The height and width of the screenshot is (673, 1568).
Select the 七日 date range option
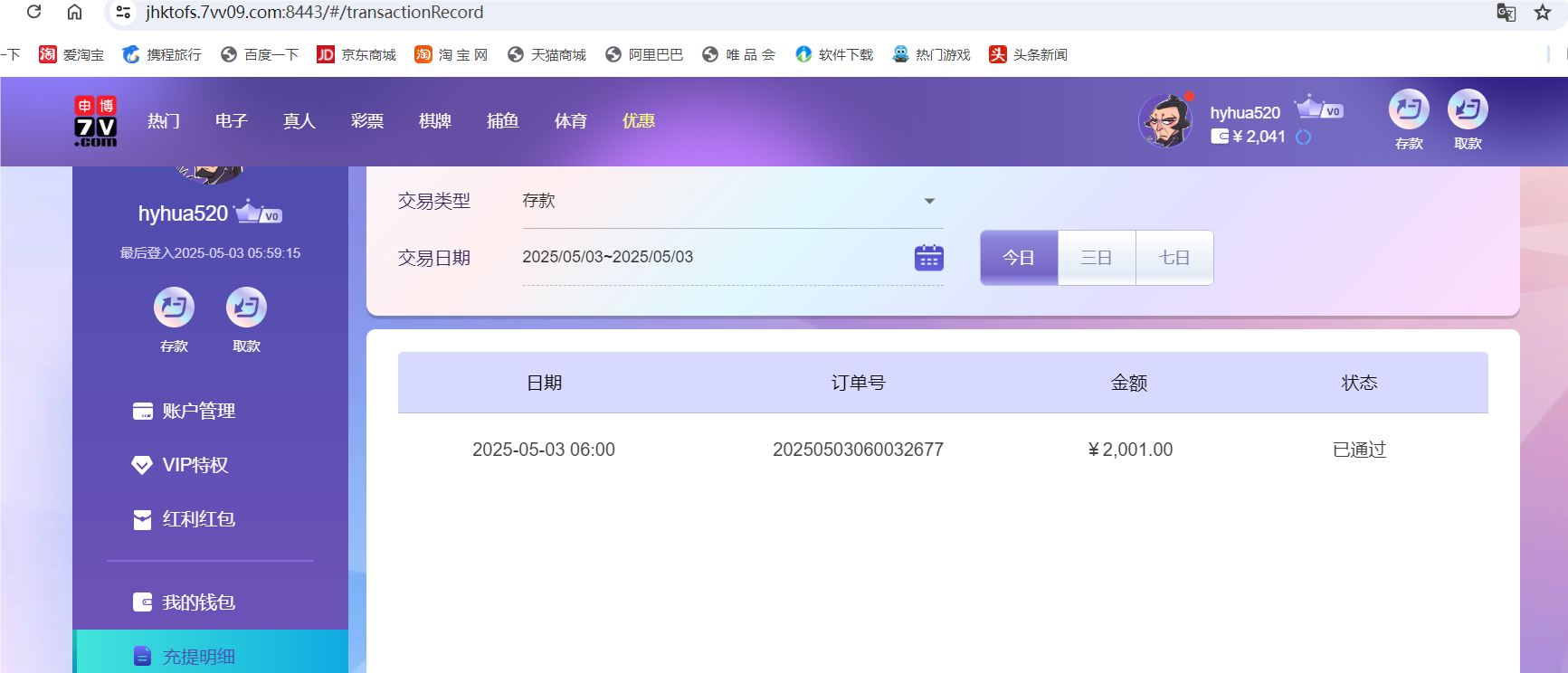click(1174, 258)
